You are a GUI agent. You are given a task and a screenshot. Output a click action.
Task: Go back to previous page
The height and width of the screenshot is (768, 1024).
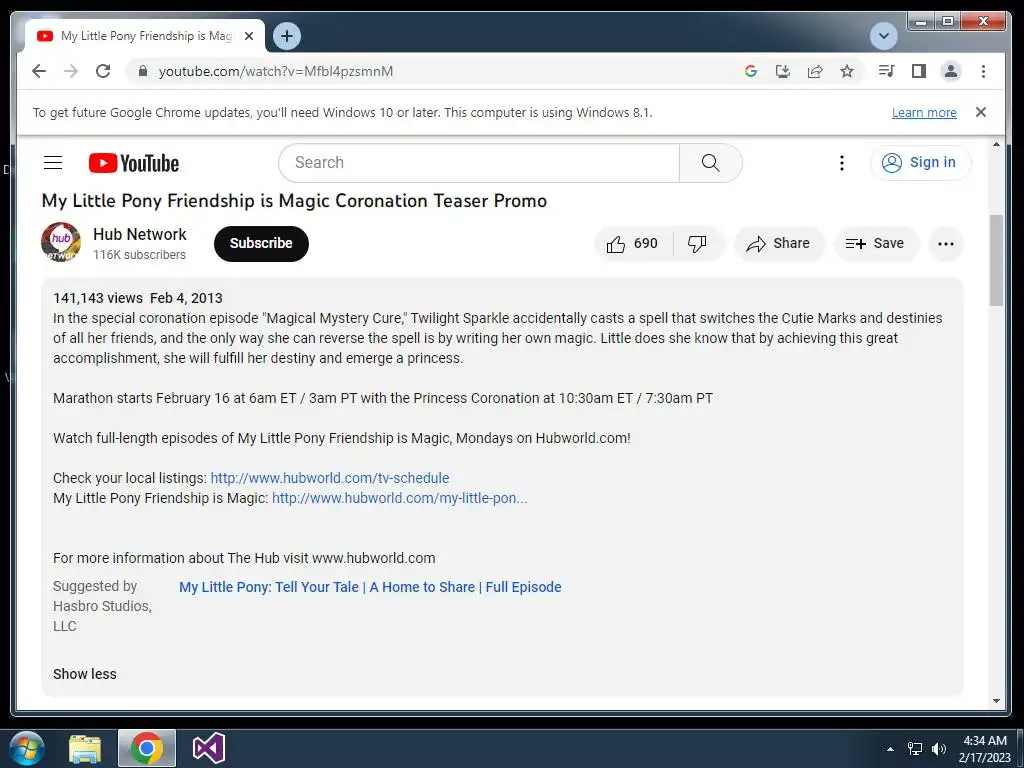(39, 71)
